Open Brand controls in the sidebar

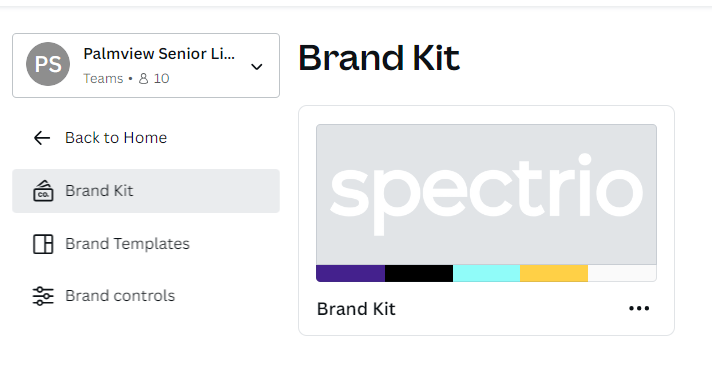(146, 296)
